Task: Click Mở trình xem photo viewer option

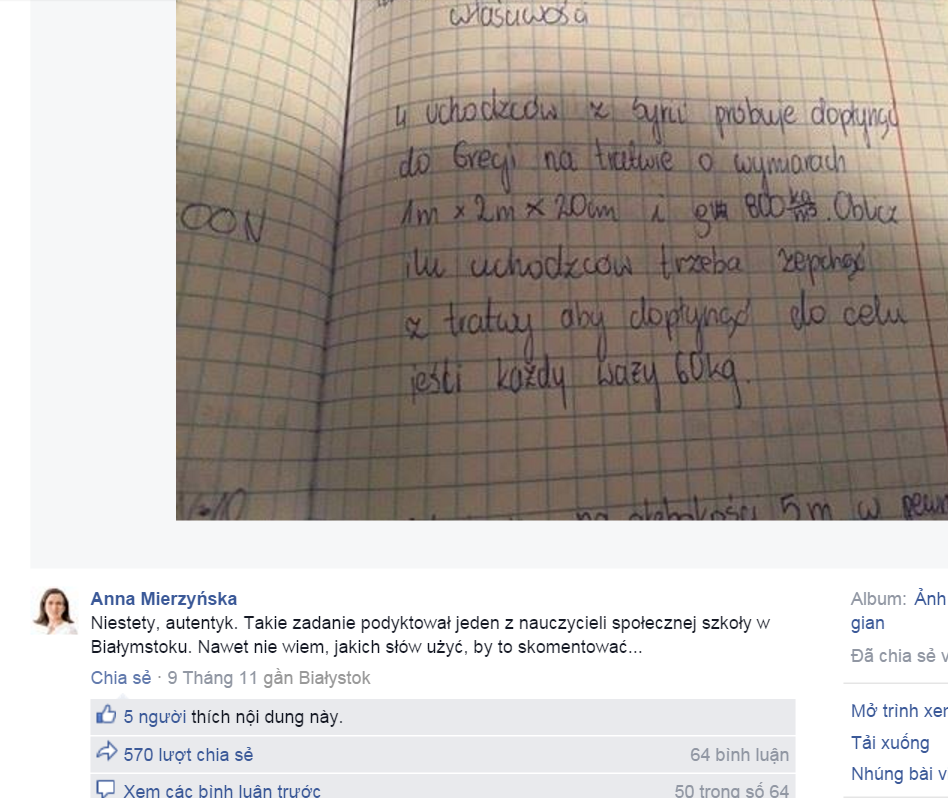Action: click(899, 711)
